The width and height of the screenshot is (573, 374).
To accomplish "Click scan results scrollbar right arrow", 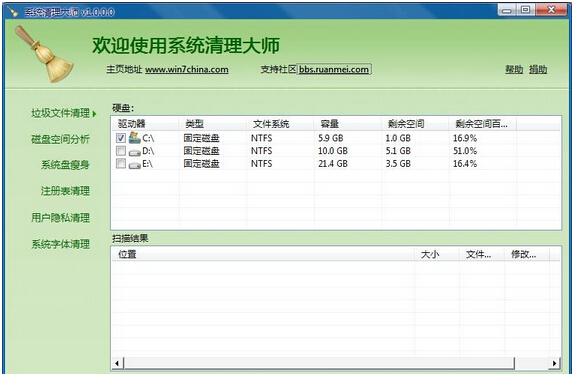I will [555, 363].
